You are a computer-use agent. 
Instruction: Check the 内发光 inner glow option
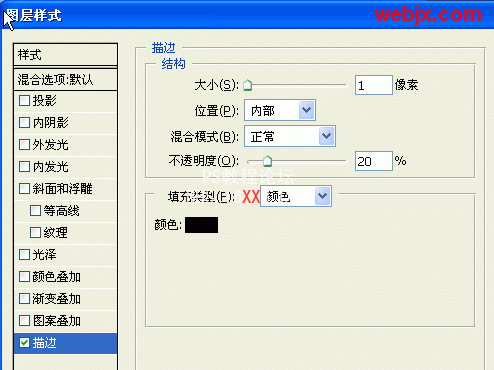[x=24, y=166]
